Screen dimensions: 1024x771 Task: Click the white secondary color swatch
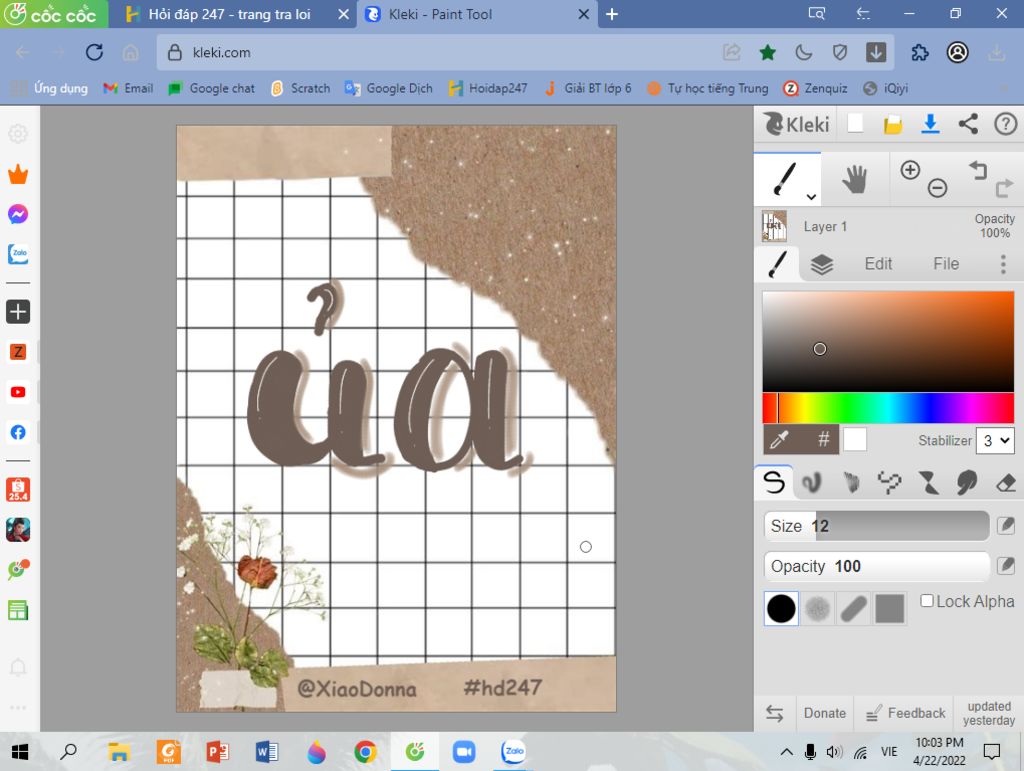click(x=855, y=439)
